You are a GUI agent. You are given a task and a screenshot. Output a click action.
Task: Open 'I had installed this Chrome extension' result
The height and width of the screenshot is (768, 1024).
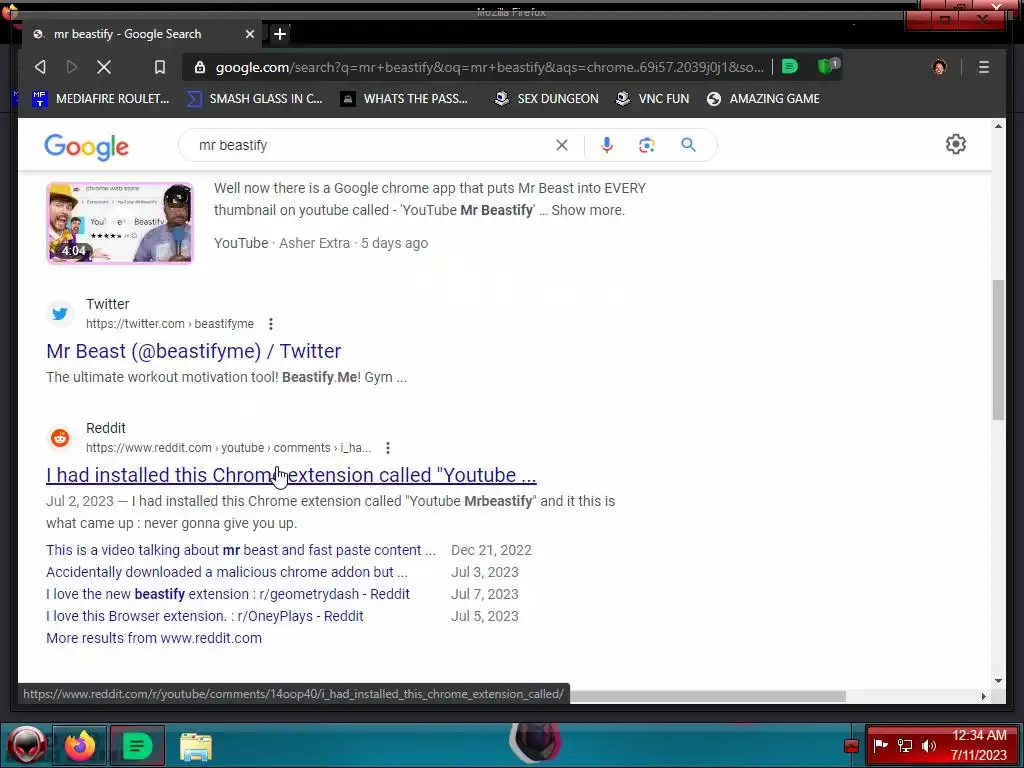[x=291, y=475]
